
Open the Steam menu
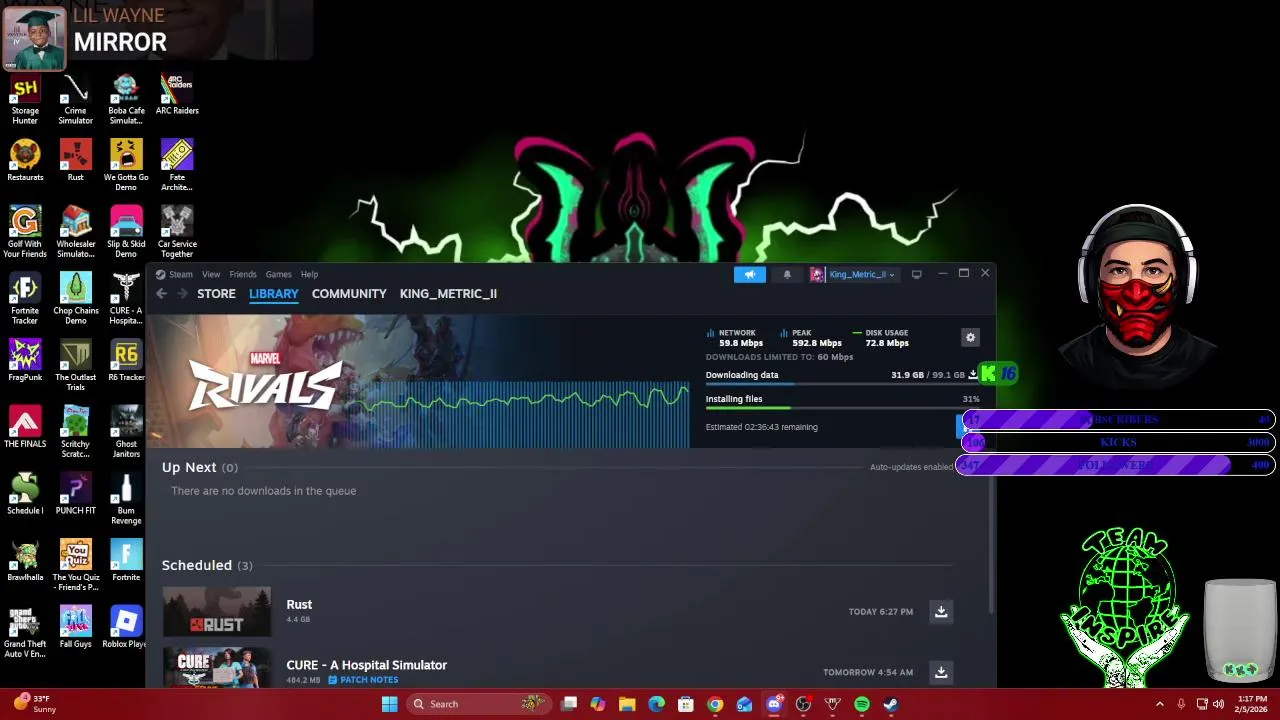[x=175, y=274]
